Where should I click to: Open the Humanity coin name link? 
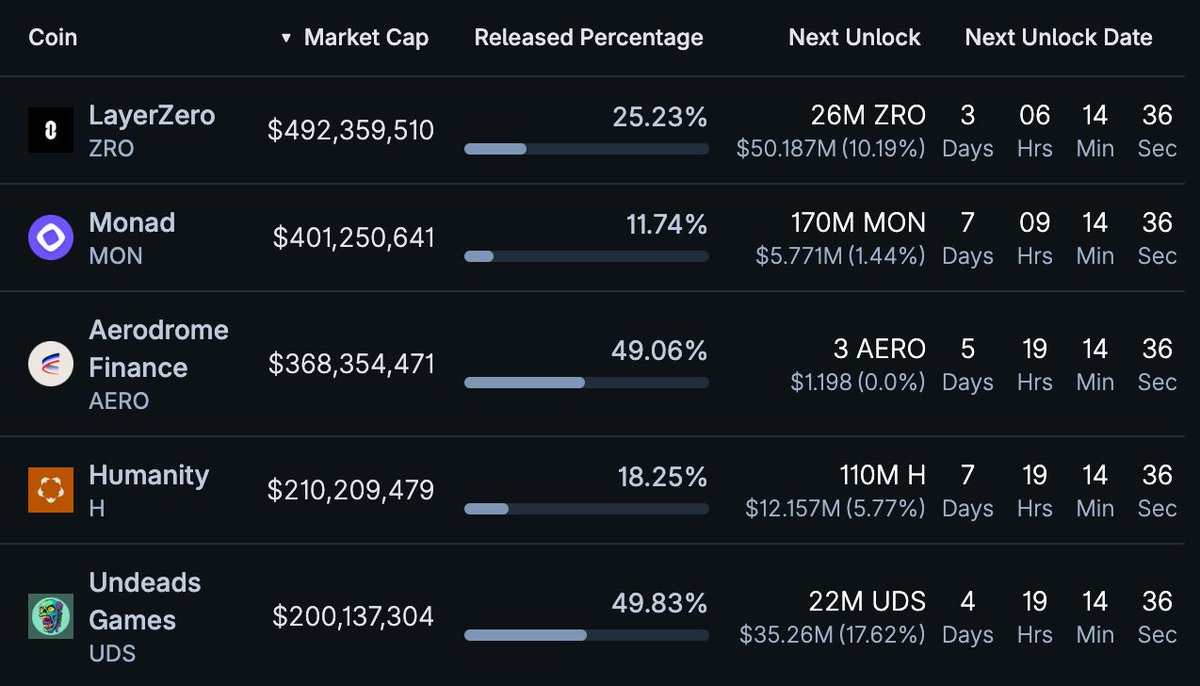click(149, 475)
